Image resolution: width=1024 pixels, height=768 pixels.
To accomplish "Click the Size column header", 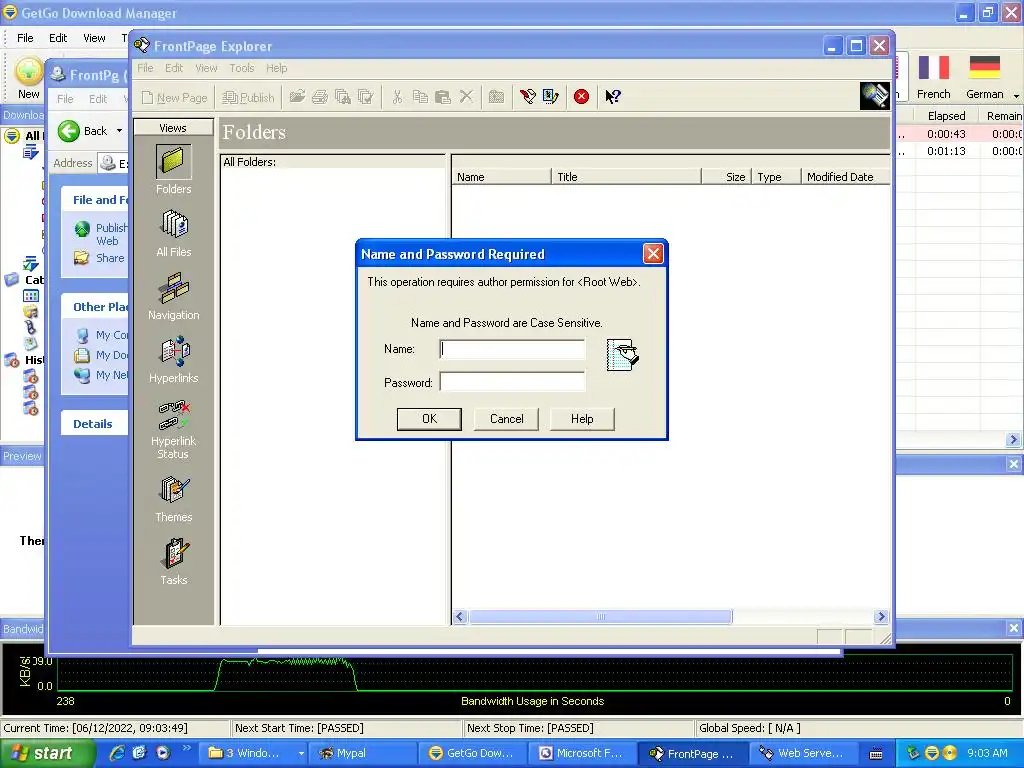I will pos(726,177).
